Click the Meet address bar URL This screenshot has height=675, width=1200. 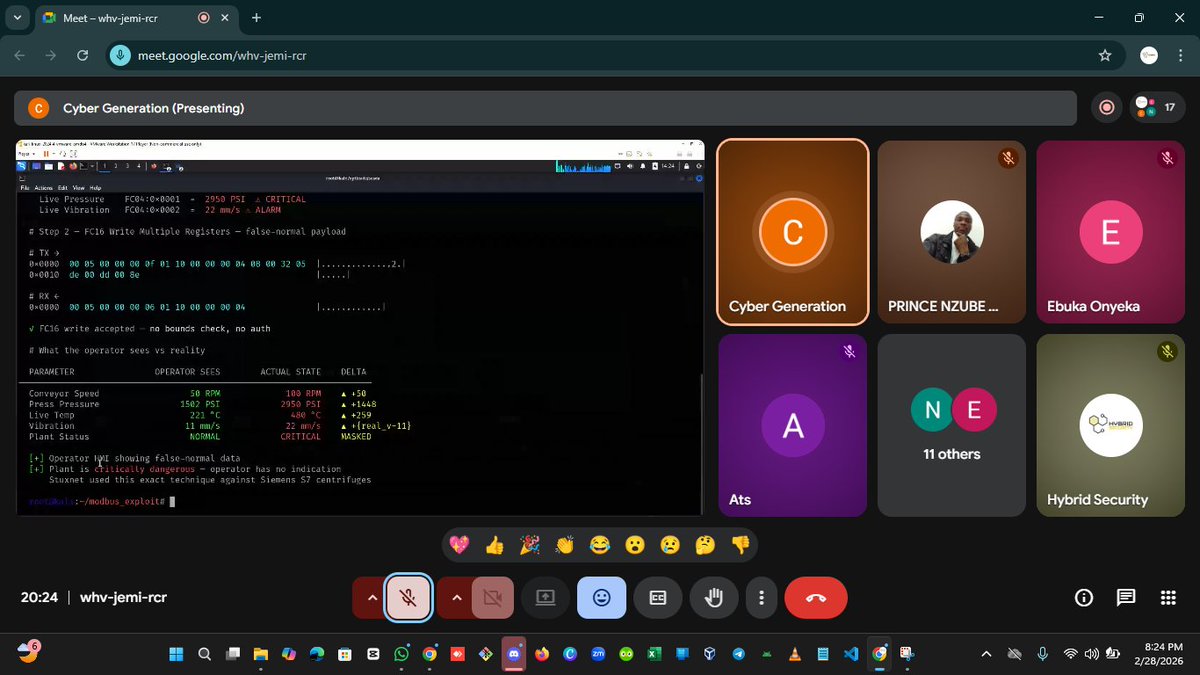pyautogui.click(x=222, y=56)
